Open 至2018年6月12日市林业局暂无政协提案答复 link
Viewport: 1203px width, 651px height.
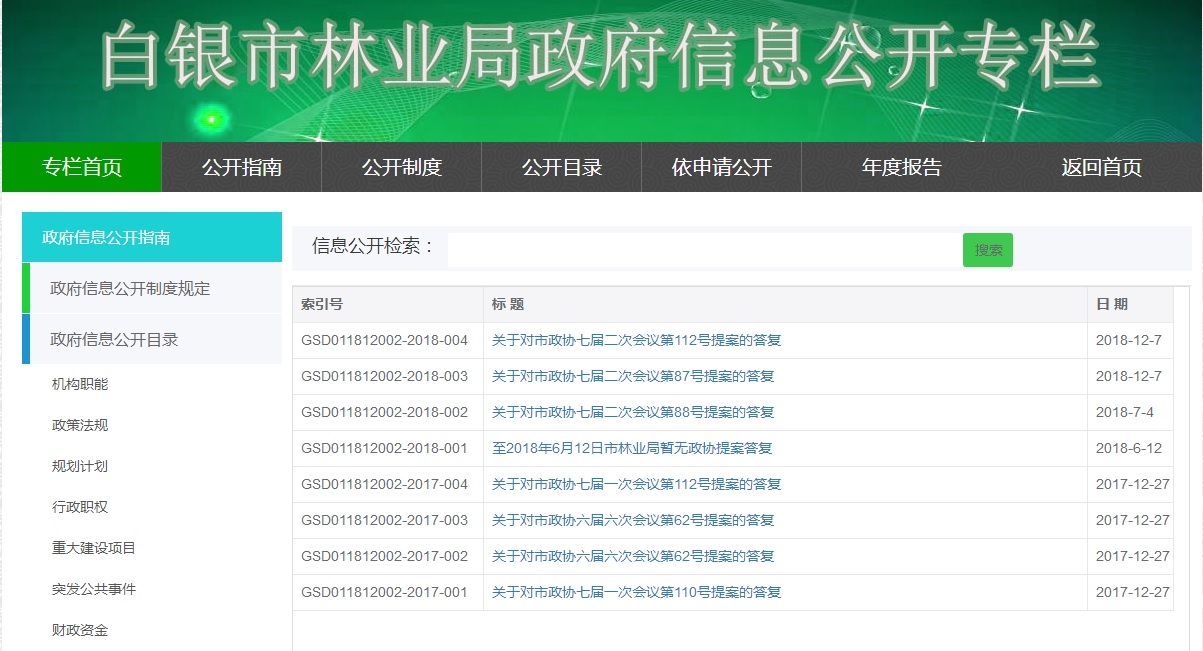[632, 448]
